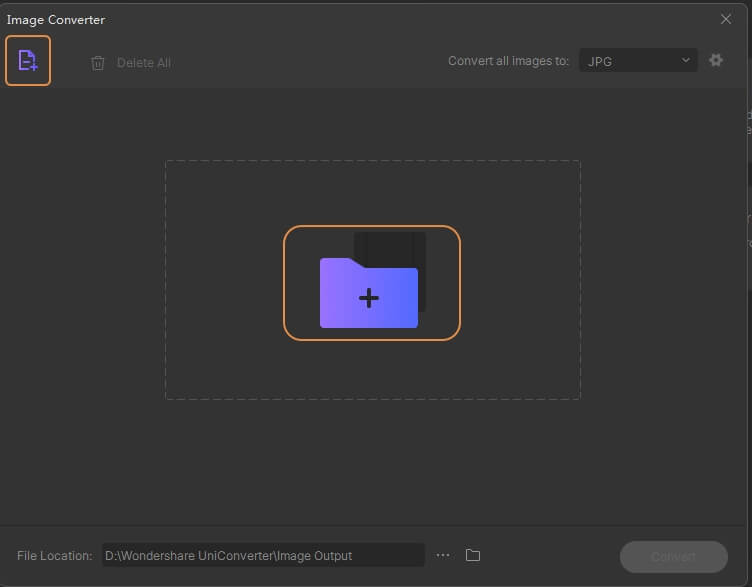Click the empty toolbar area beside Delete All
Screen dimensions: 752x587
(300, 62)
